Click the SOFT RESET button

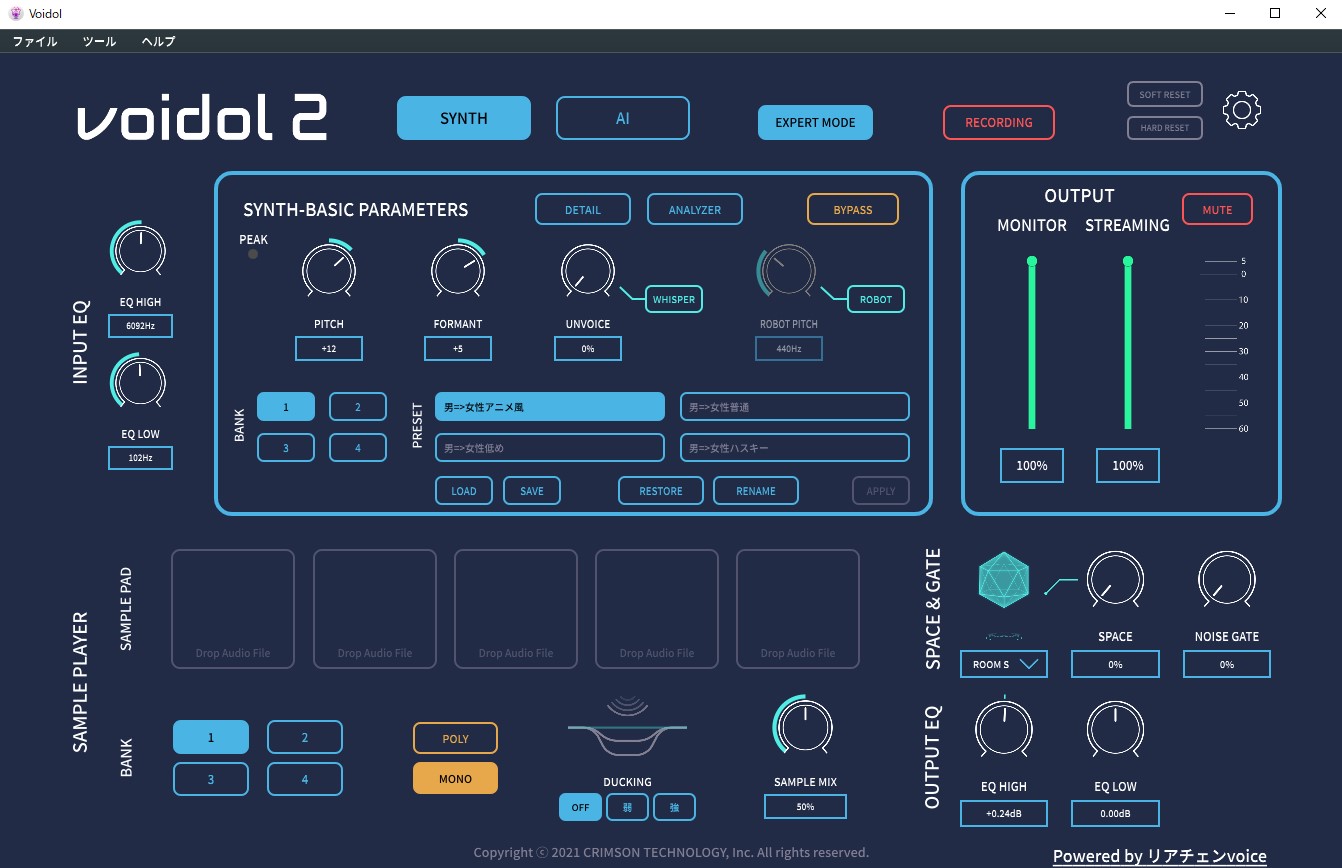[x=1165, y=95]
